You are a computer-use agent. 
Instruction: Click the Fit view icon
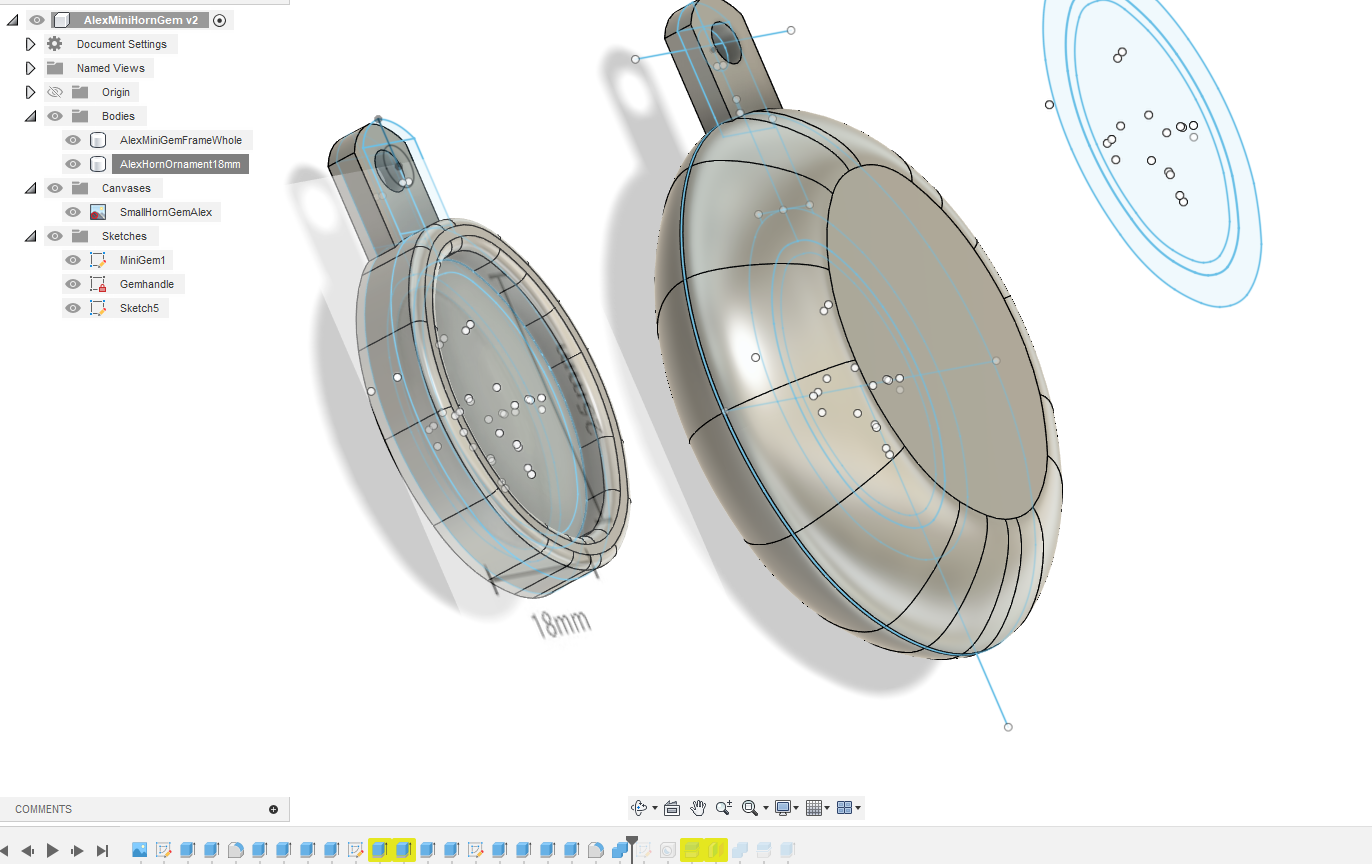[x=750, y=807]
